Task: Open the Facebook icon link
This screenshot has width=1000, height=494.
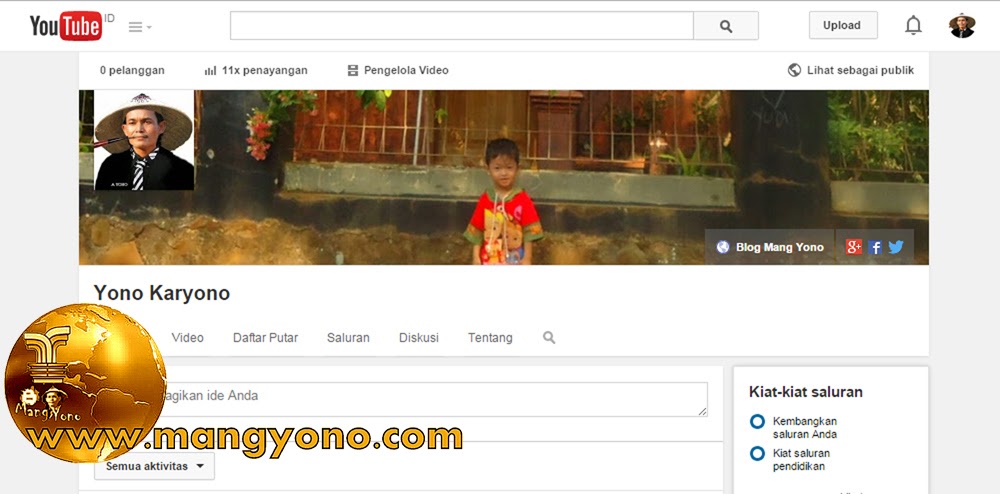Action: tap(875, 247)
